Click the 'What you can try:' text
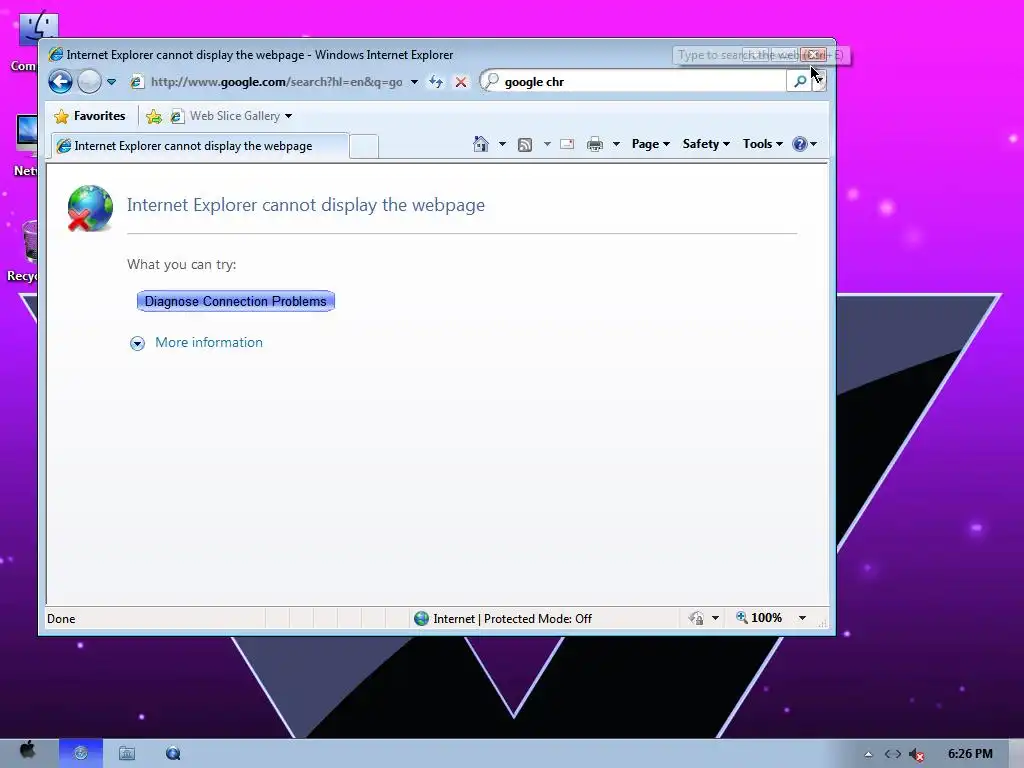This screenshot has height=768, width=1024. click(182, 264)
